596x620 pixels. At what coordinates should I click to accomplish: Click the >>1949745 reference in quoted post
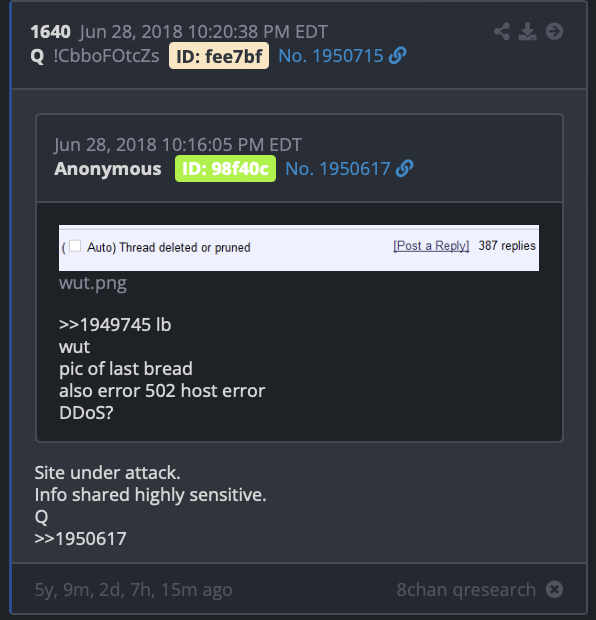tap(105, 325)
